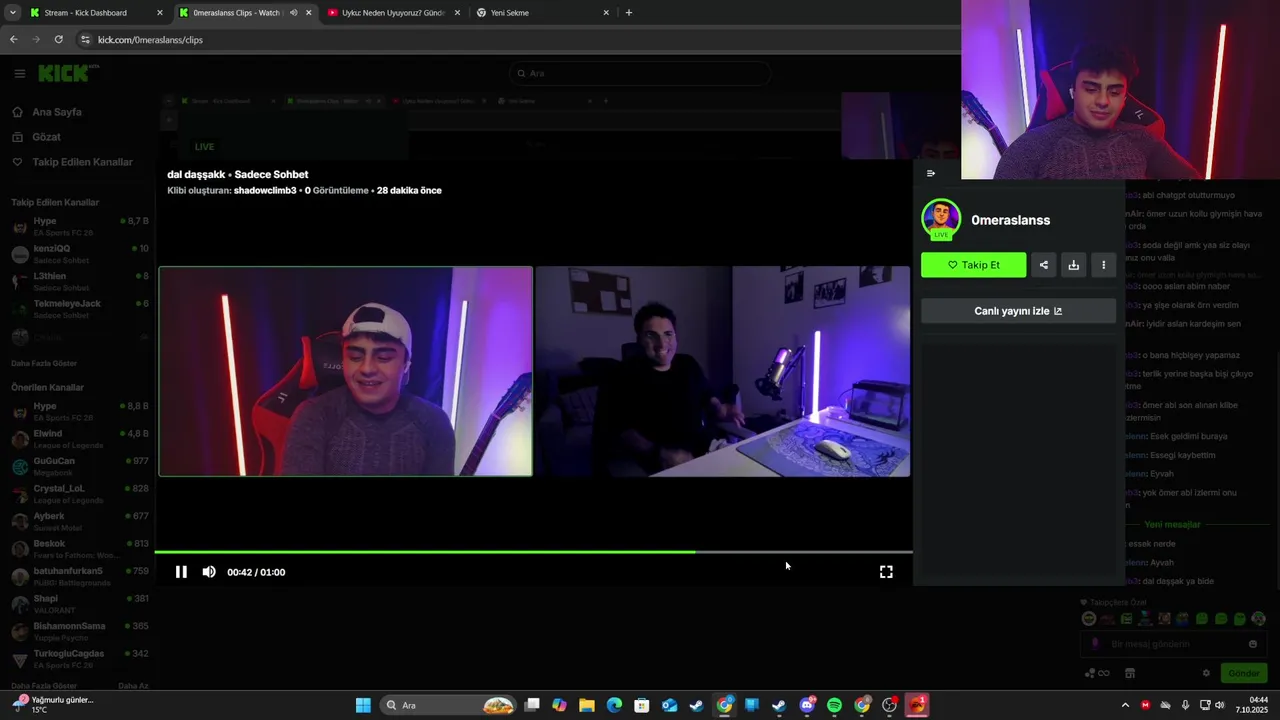Image resolution: width=1280 pixels, height=720 pixels.
Task: Open the 0meraslanss profile avatar
Action: tap(941, 220)
